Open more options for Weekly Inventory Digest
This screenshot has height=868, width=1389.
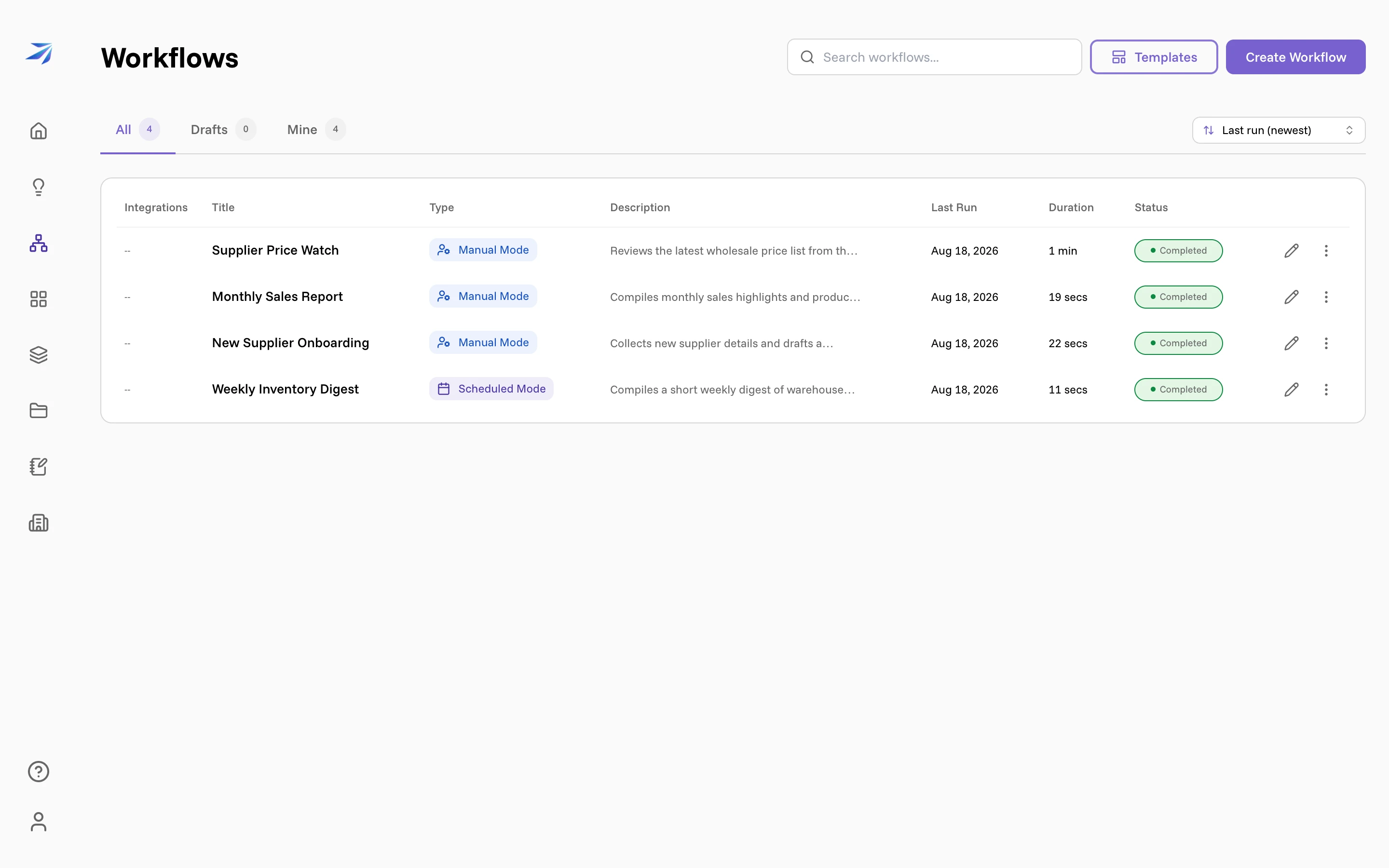[1326, 390]
